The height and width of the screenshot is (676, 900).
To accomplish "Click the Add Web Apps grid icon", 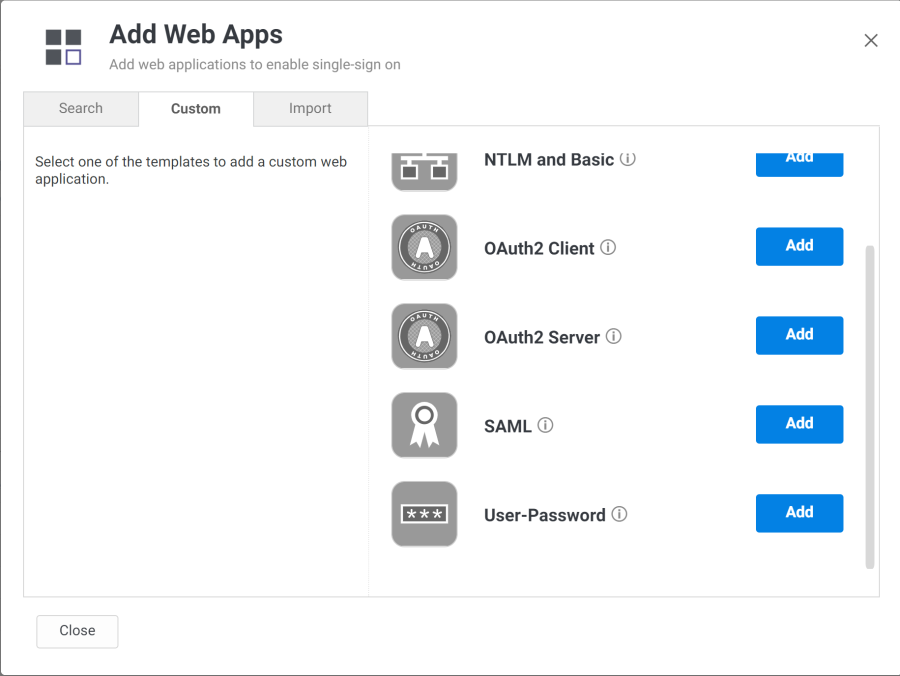I will pos(64,47).
